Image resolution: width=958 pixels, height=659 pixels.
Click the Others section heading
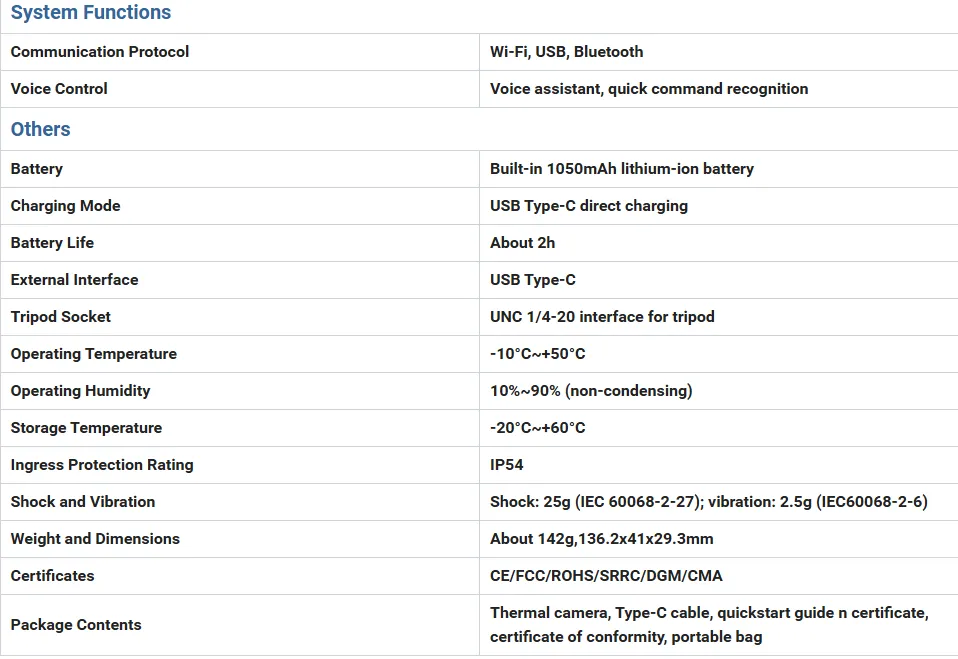pos(40,129)
